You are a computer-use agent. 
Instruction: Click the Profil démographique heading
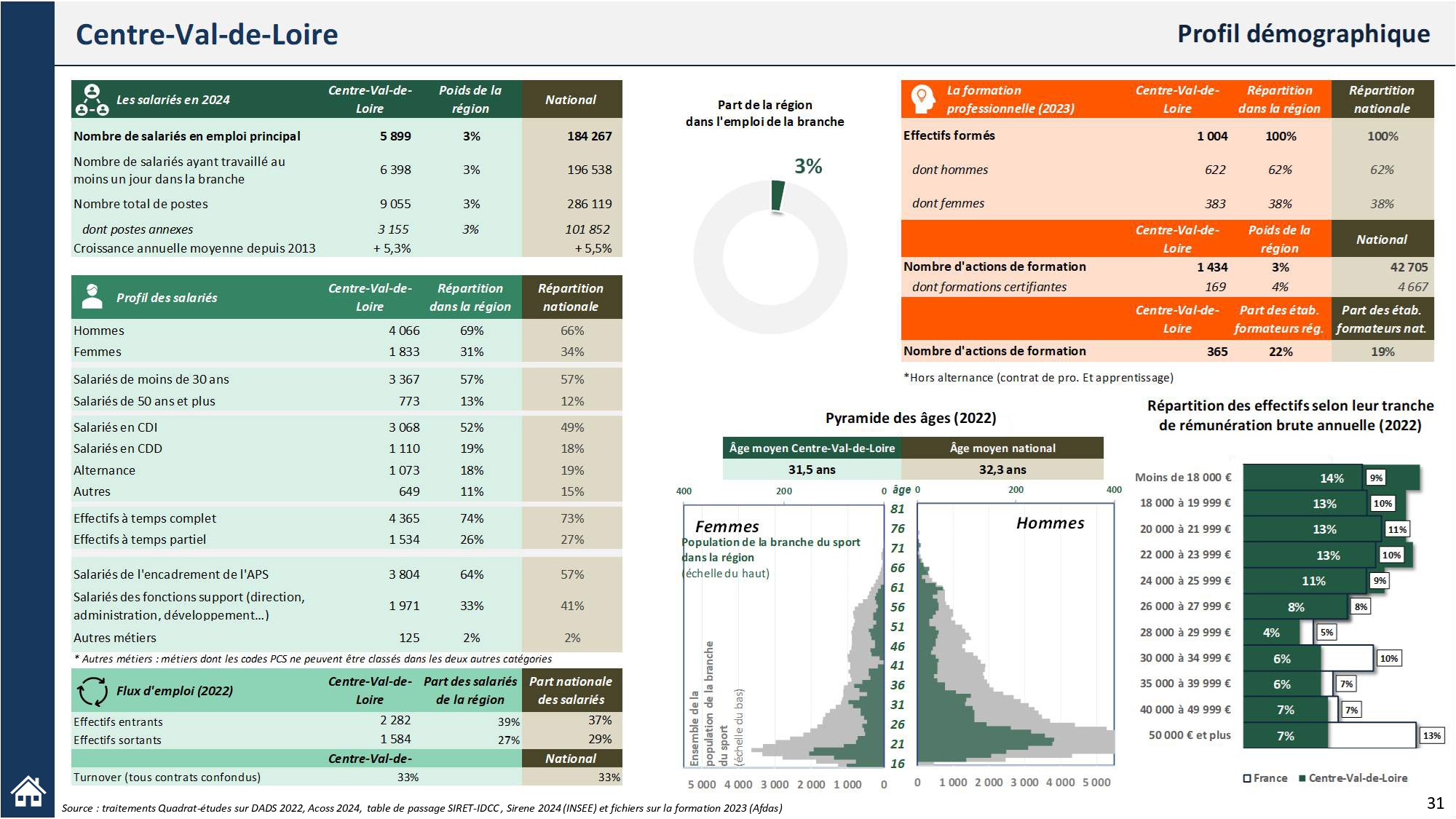[x=1303, y=33]
